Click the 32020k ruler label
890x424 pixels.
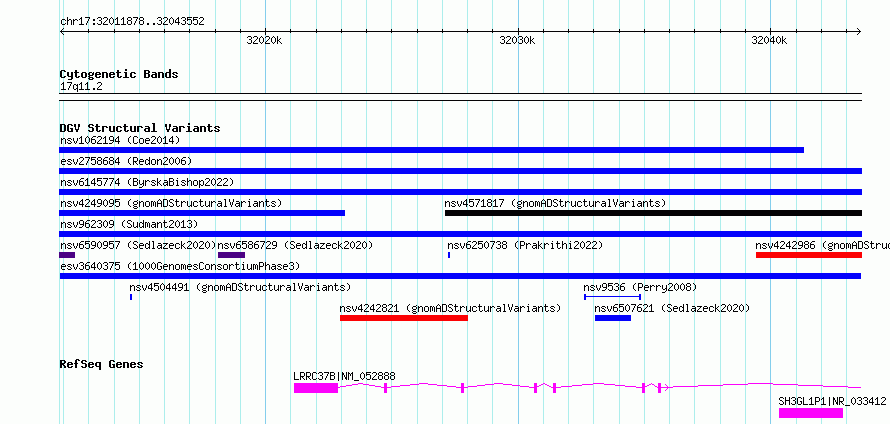(265, 40)
